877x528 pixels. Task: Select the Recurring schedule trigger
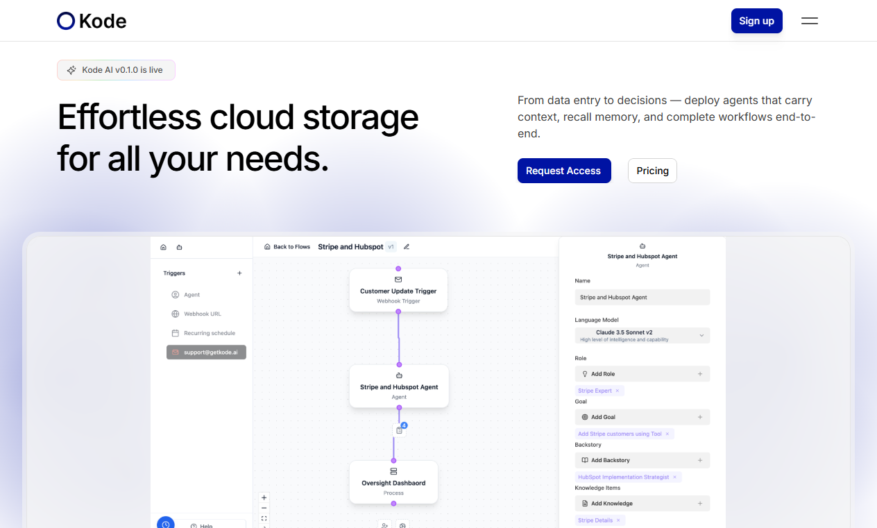204,333
